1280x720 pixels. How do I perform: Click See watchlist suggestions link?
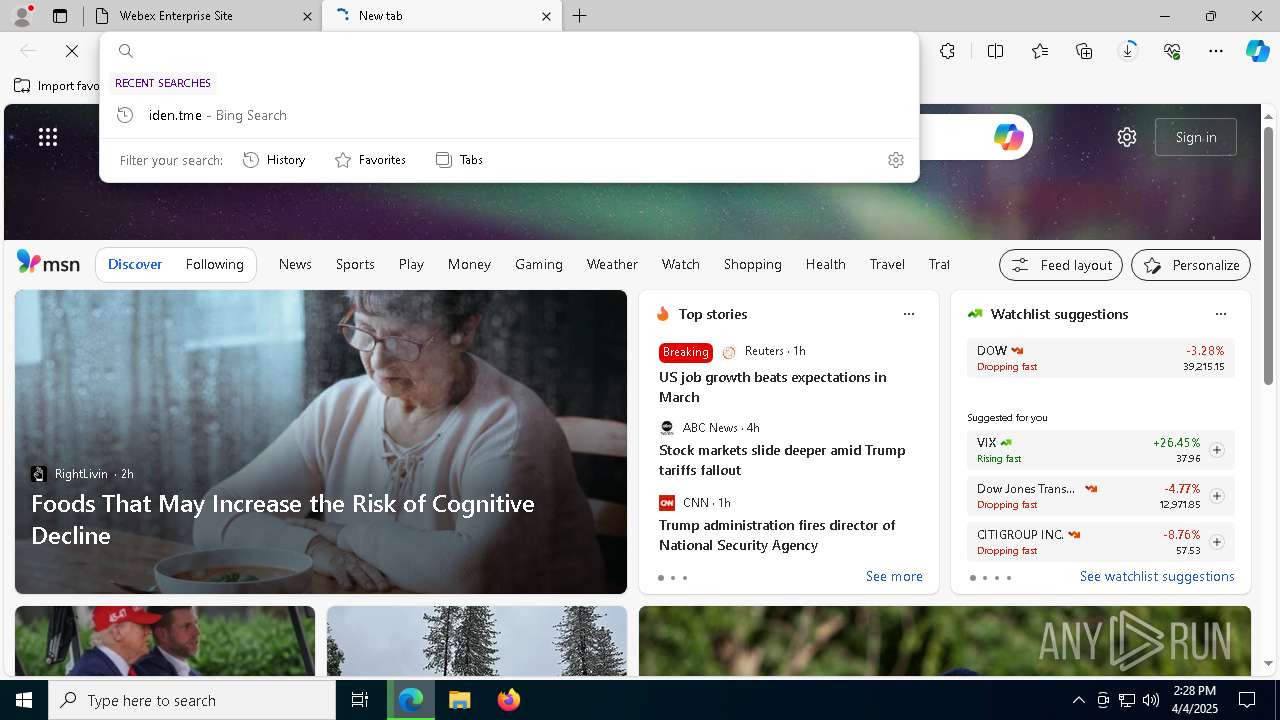click(1157, 576)
